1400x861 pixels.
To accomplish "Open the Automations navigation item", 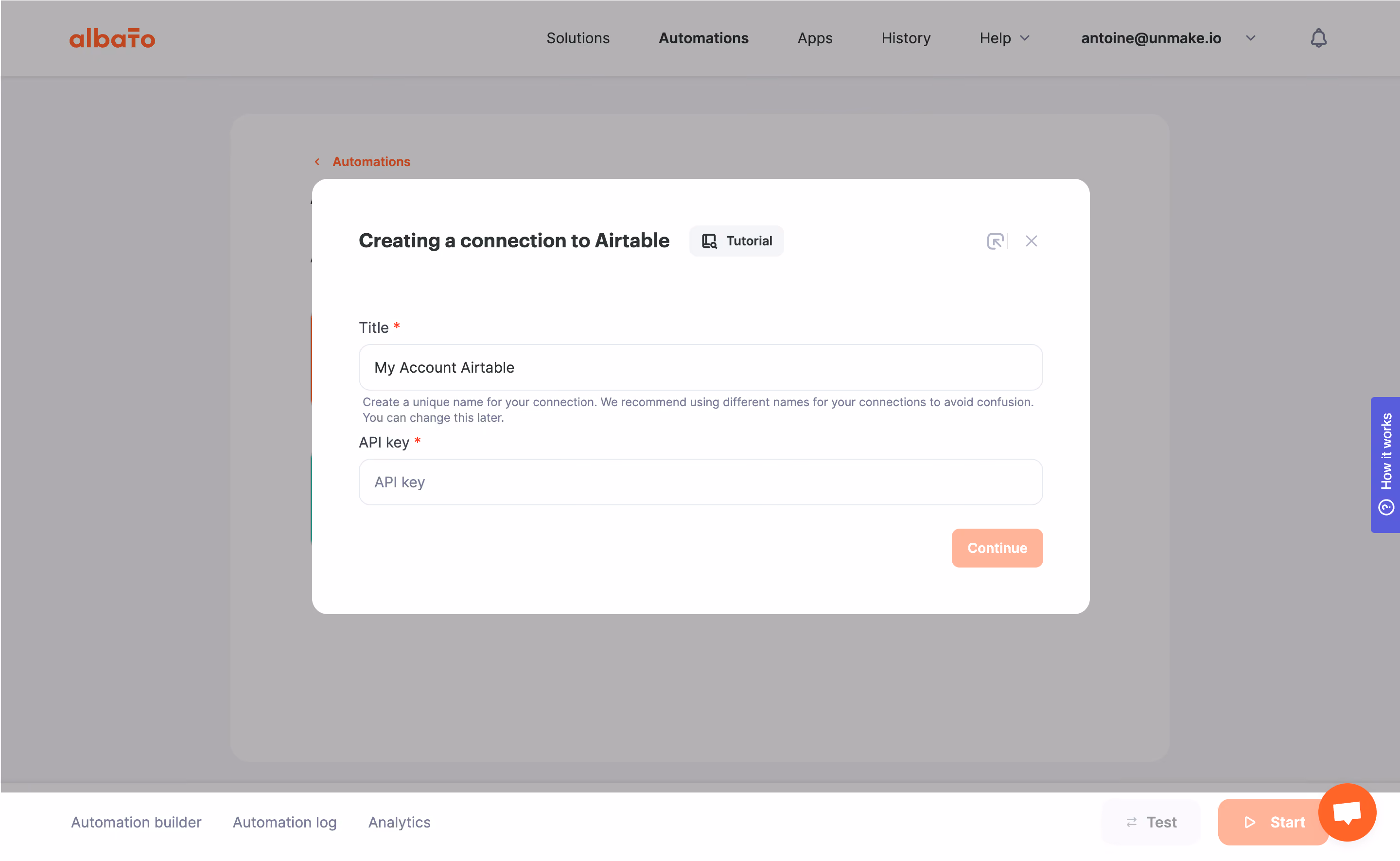I will pos(703,38).
